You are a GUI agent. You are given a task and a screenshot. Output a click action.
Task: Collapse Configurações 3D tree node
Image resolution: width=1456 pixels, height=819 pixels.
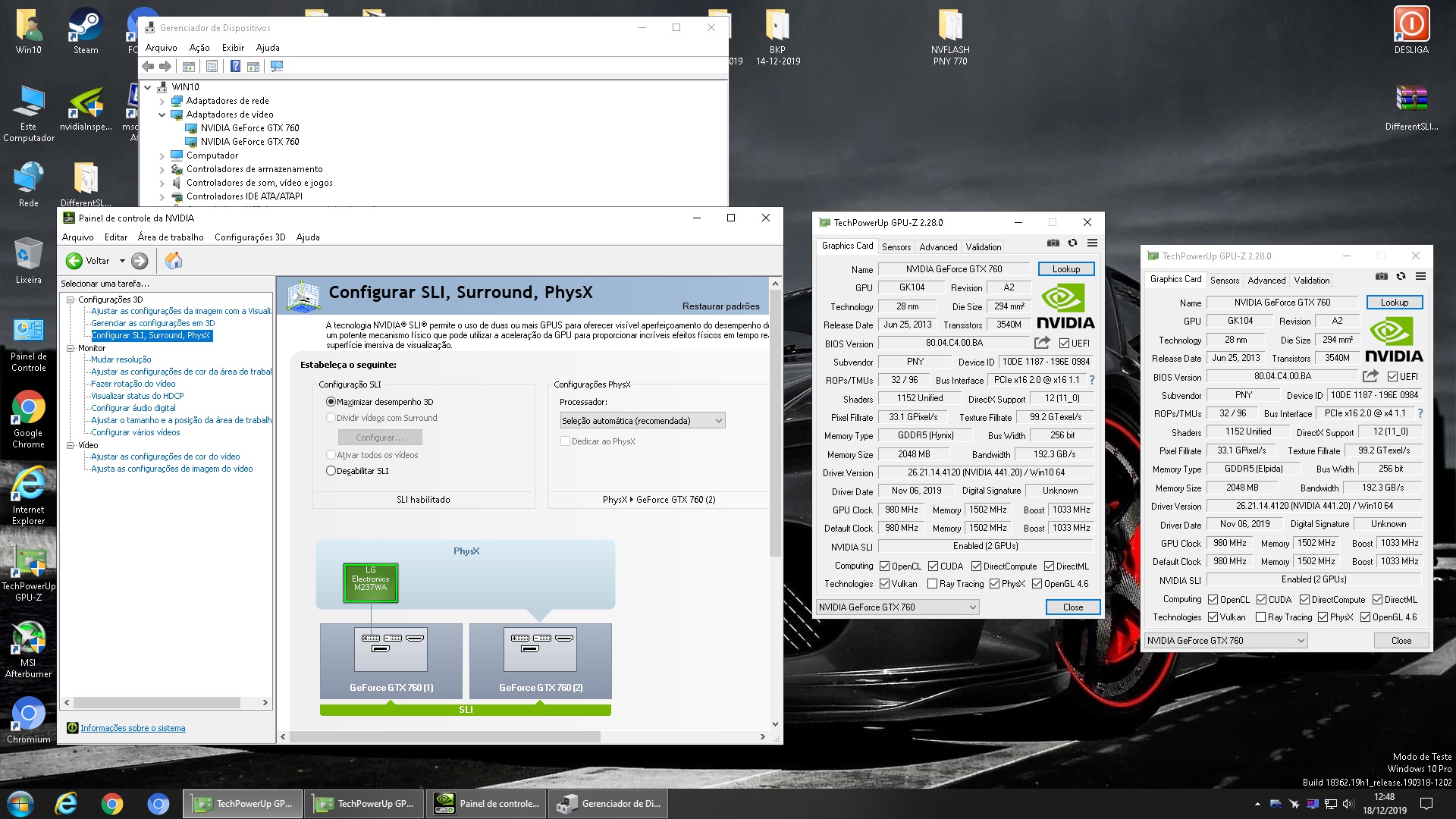click(70, 300)
